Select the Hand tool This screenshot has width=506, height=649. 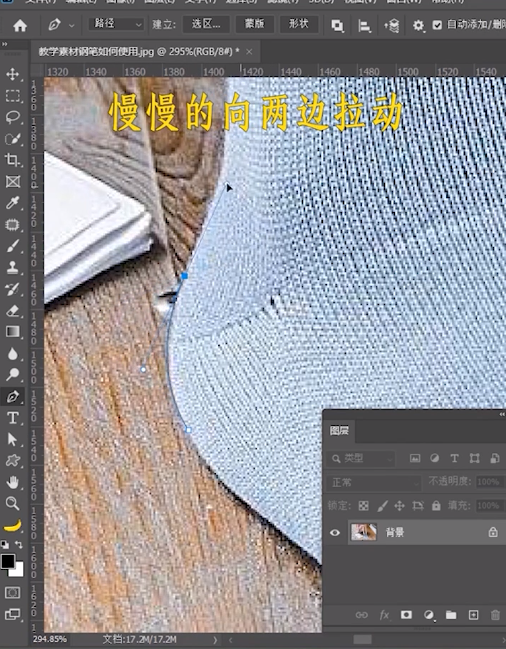tap(12, 482)
